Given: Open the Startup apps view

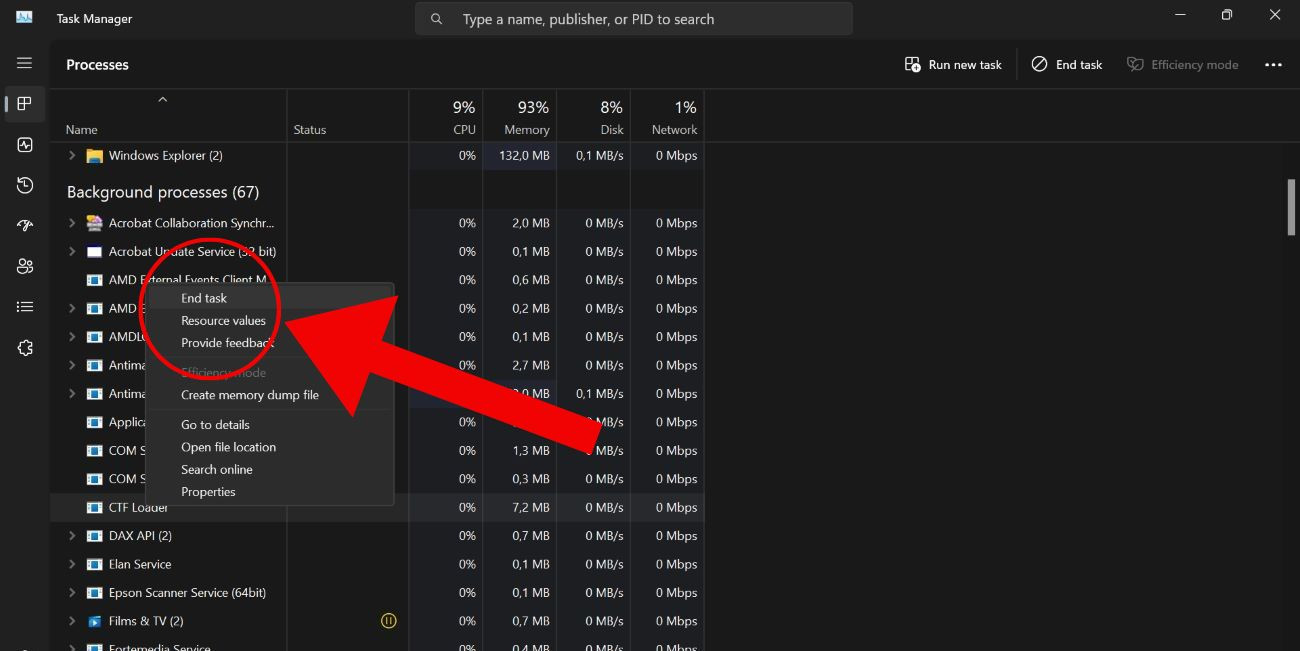Looking at the screenshot, I should [24, 225].
